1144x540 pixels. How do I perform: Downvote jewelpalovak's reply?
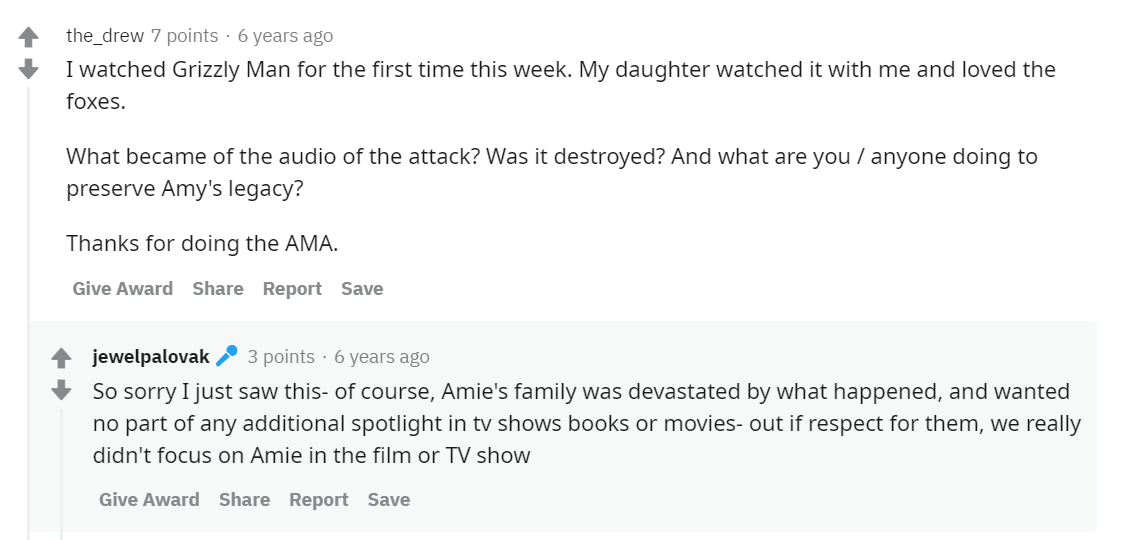[61, 389]
